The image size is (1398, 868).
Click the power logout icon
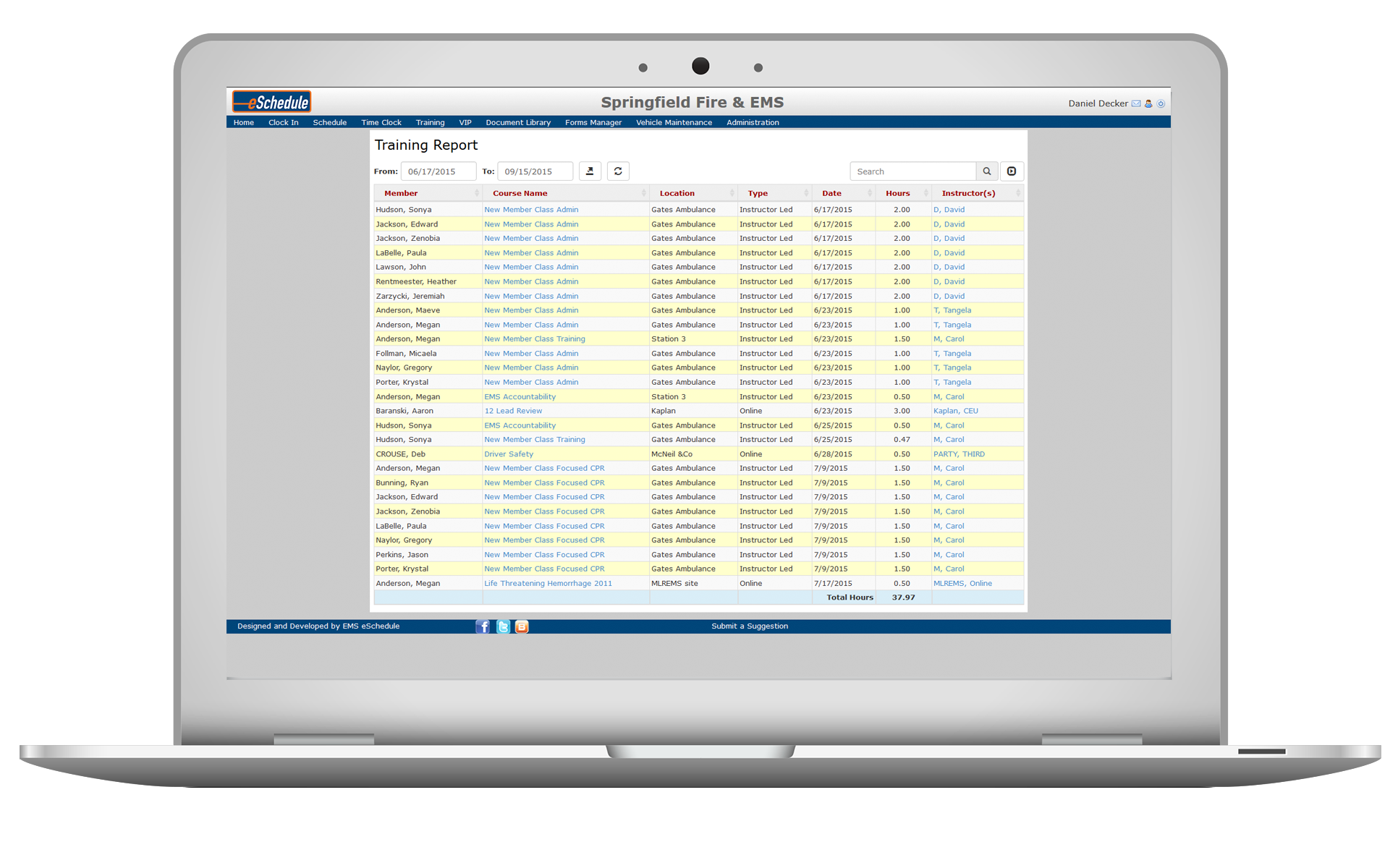[1161, 103]
